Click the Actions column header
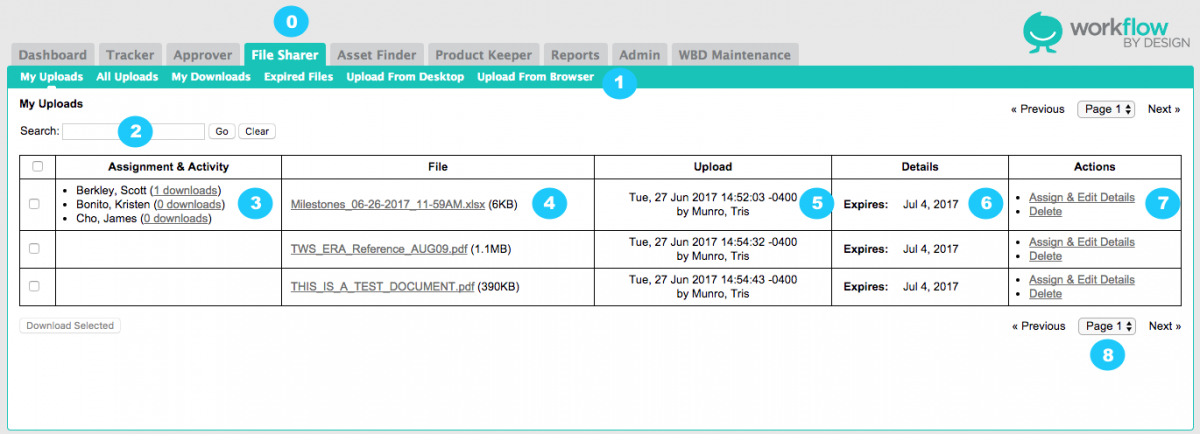Screen dimensions: 1200x434 point(1094,166)
